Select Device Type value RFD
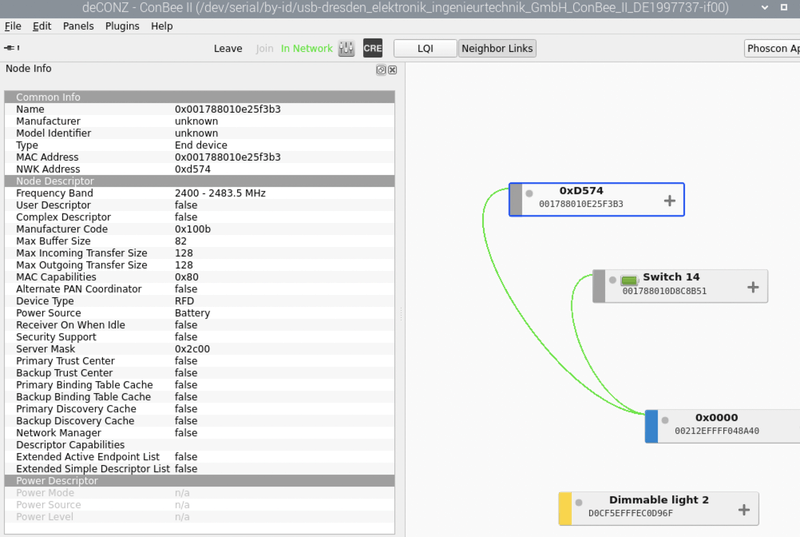This screenshot has height=537, width=800. click(184, 301)
